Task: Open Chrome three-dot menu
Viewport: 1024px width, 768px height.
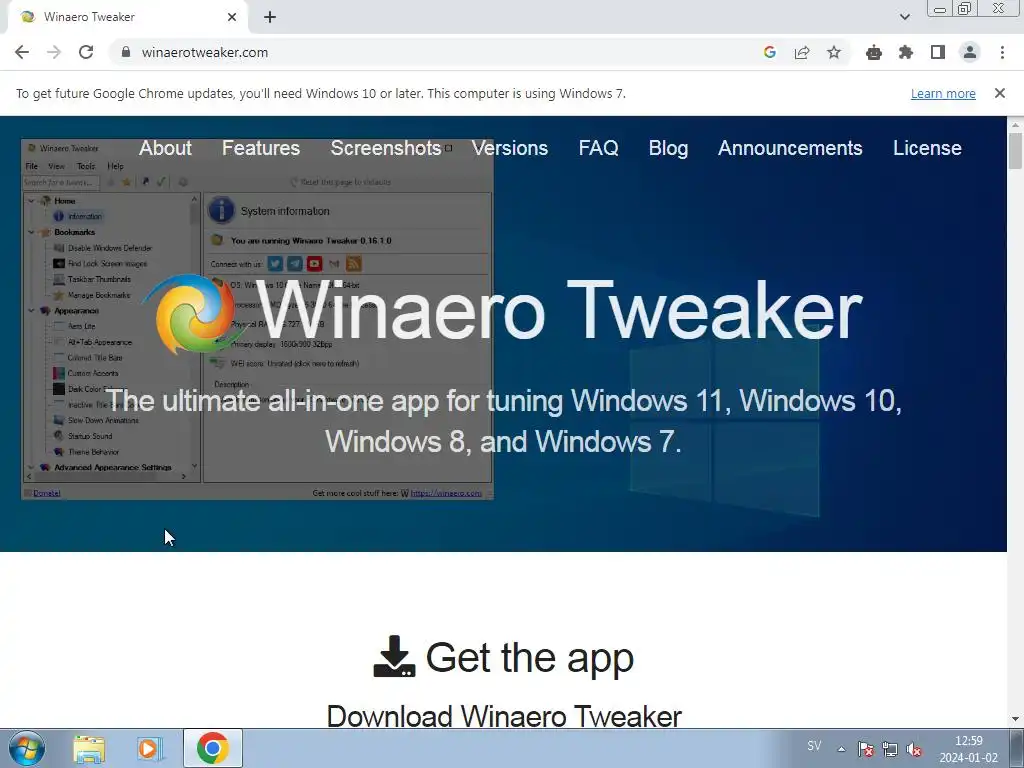Action: click(x=1002, y=52)
